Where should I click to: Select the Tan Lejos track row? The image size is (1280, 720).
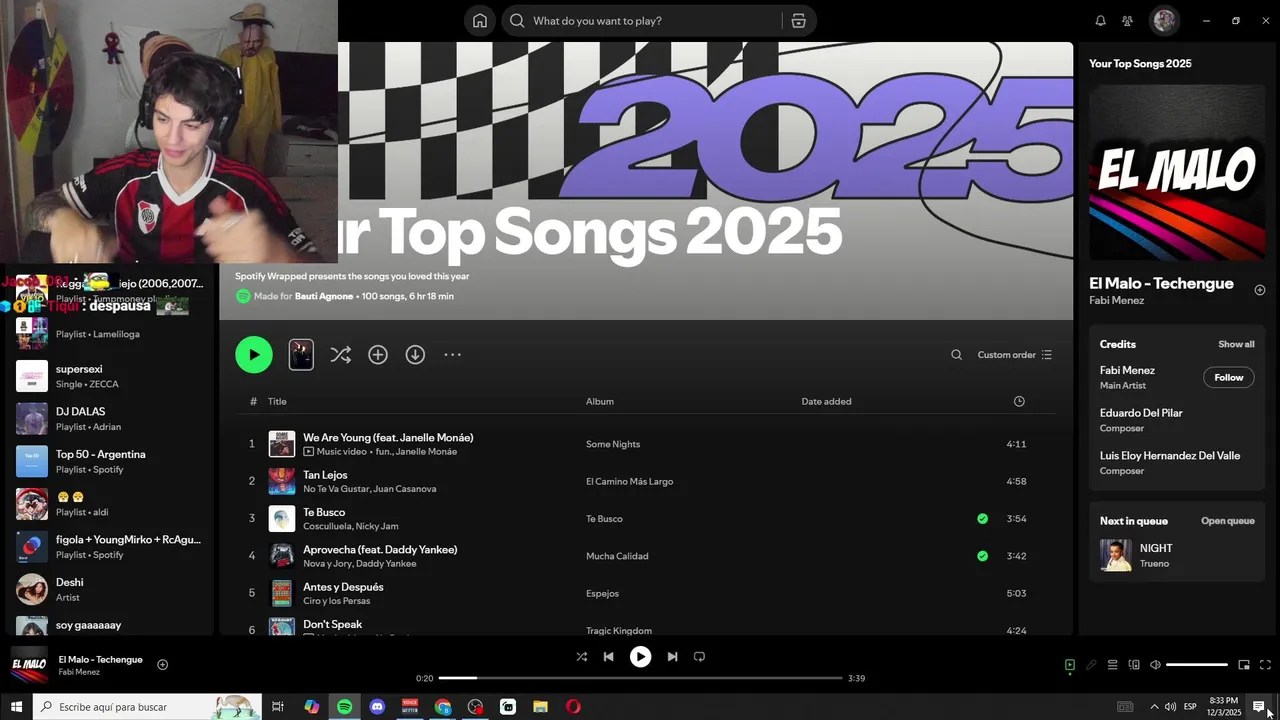(647, 481)
